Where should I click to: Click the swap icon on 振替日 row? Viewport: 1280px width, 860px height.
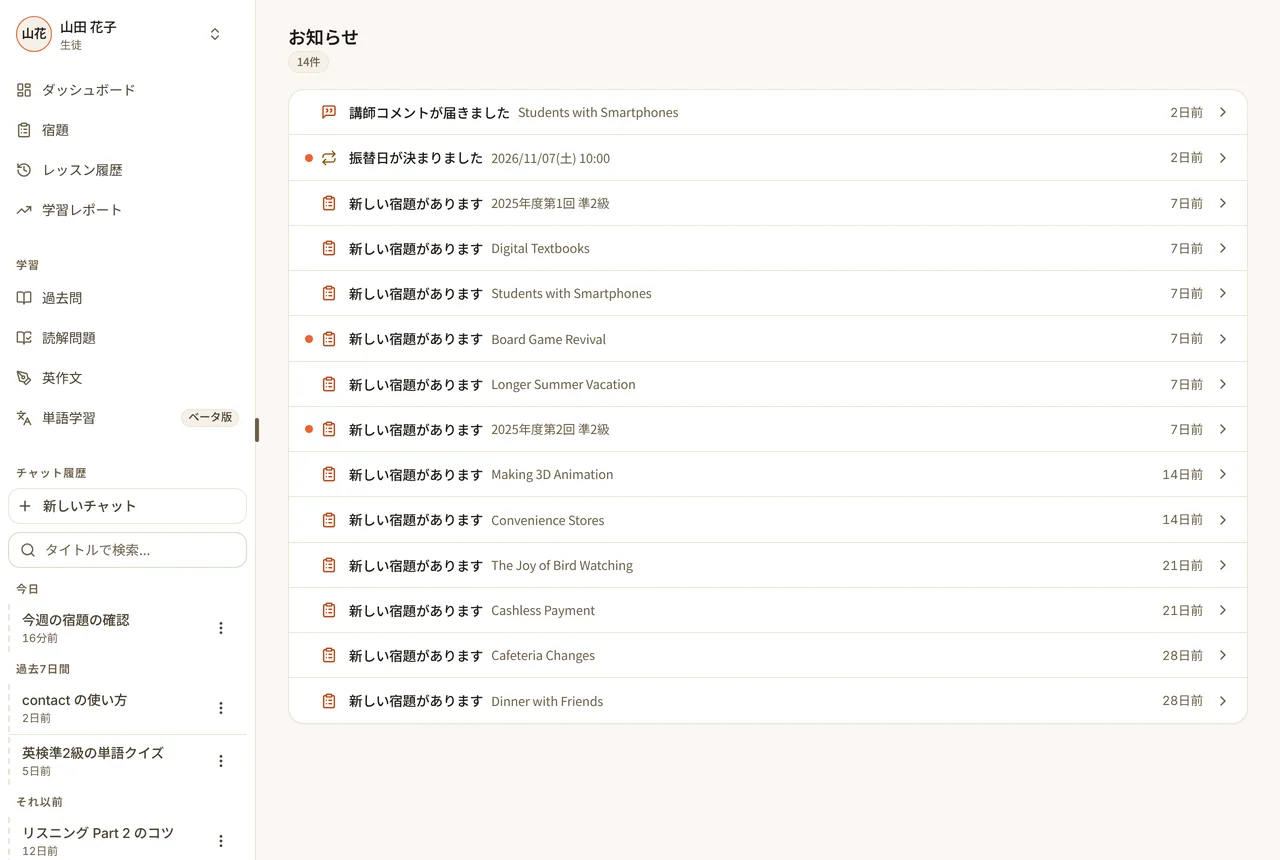[x=329, y=158]
